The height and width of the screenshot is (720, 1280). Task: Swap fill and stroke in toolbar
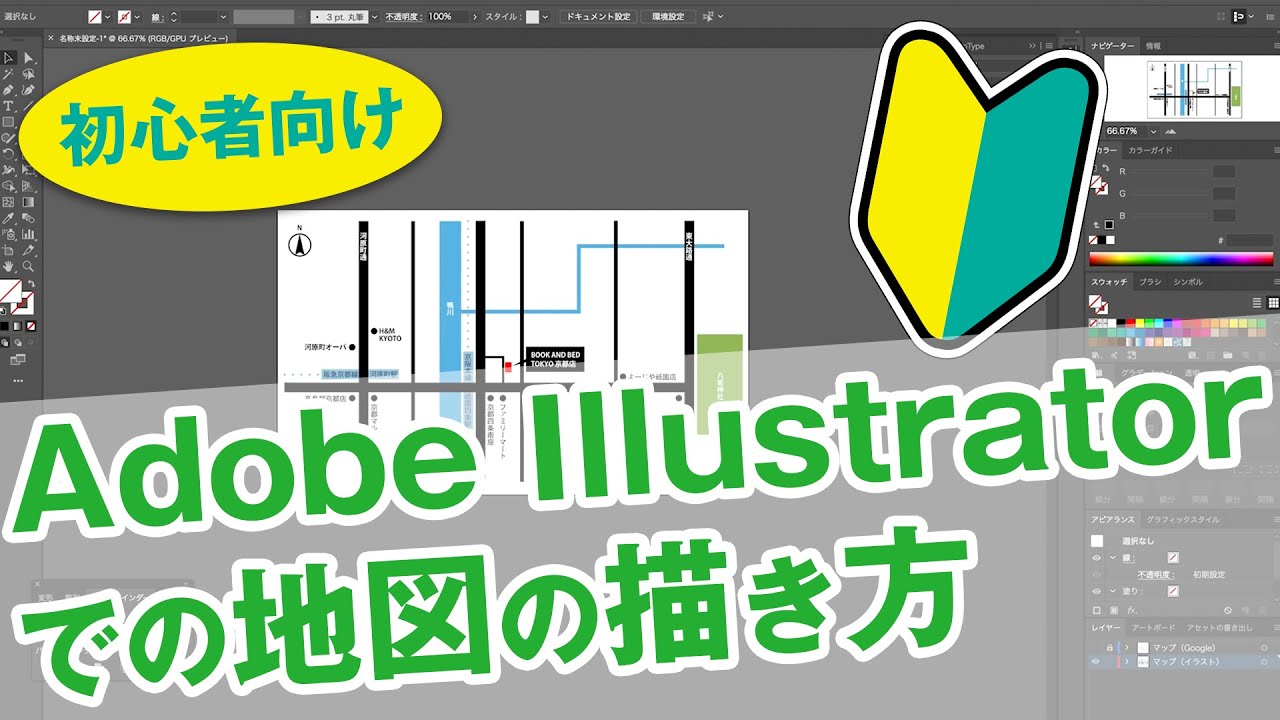[29, 283]
